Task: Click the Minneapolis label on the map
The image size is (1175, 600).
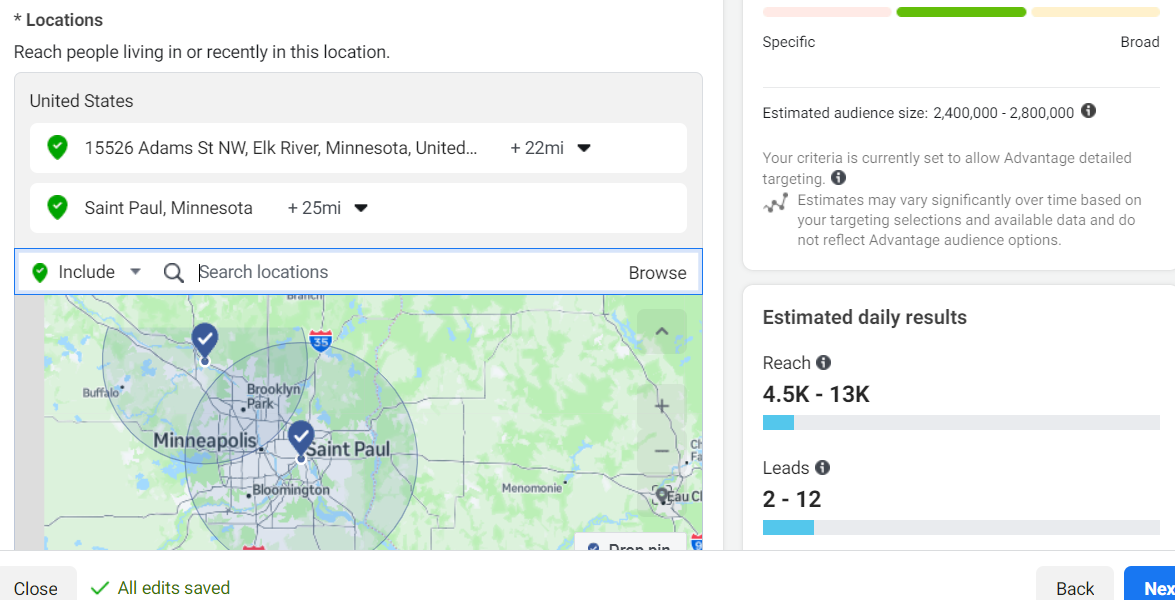Action: (205, 440)
